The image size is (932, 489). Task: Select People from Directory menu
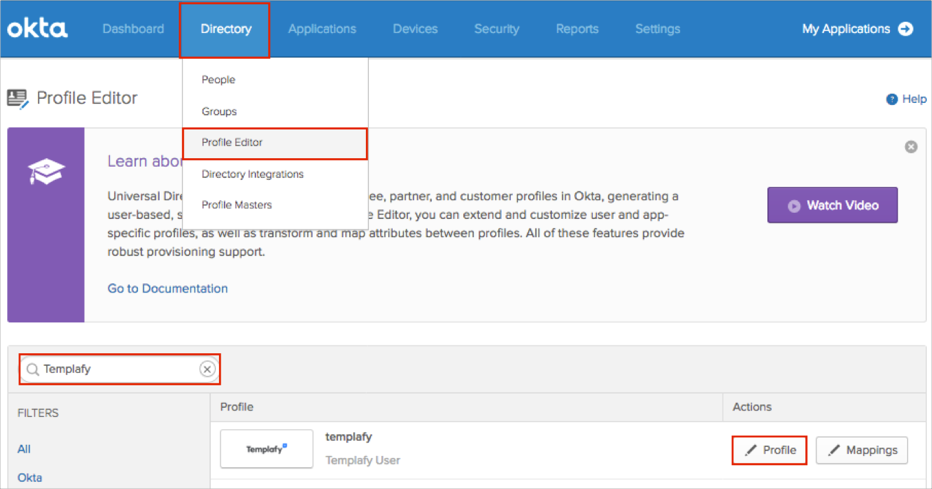pos(218,80)
